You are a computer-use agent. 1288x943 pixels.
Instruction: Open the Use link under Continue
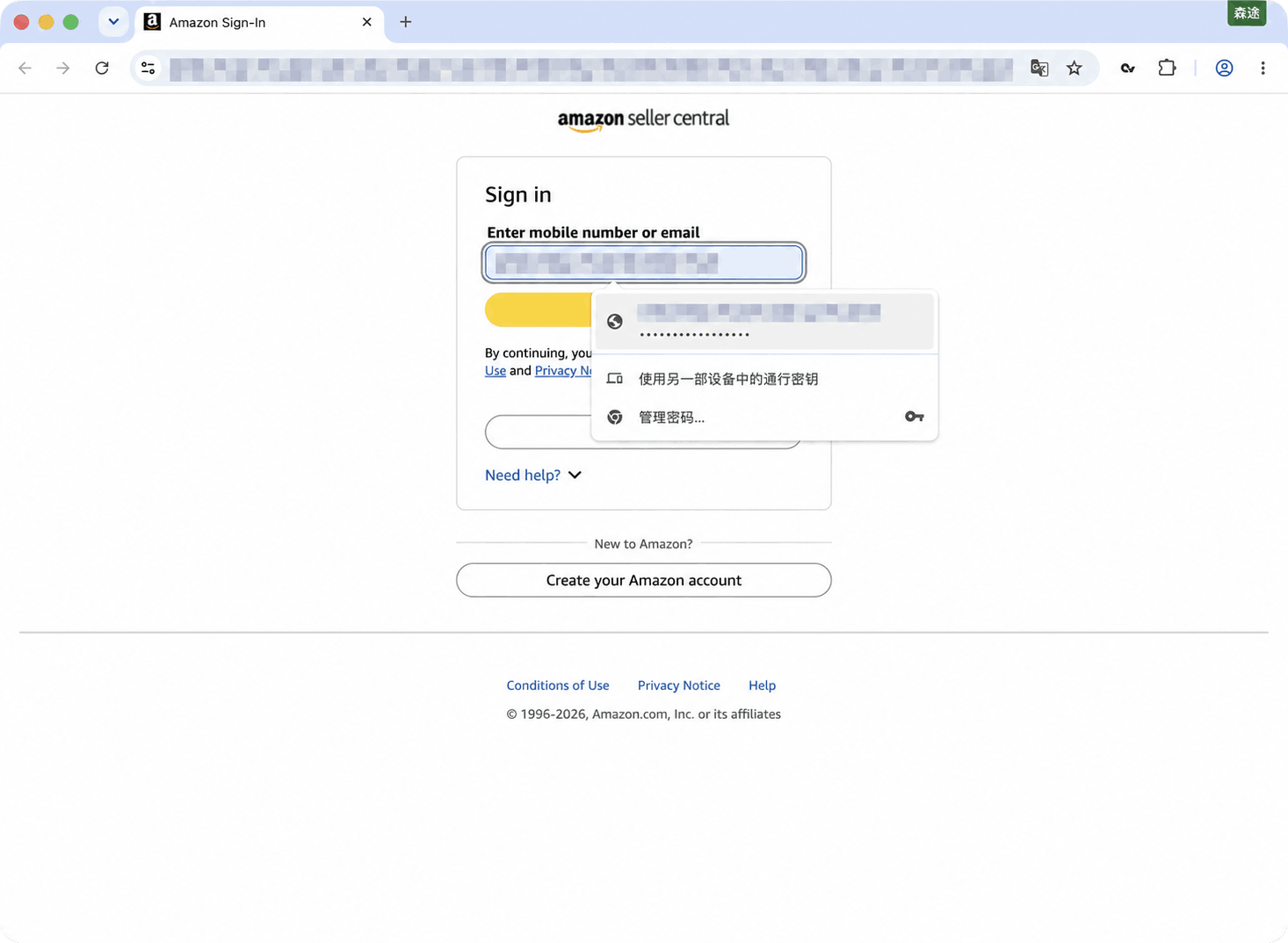(496, 371)
